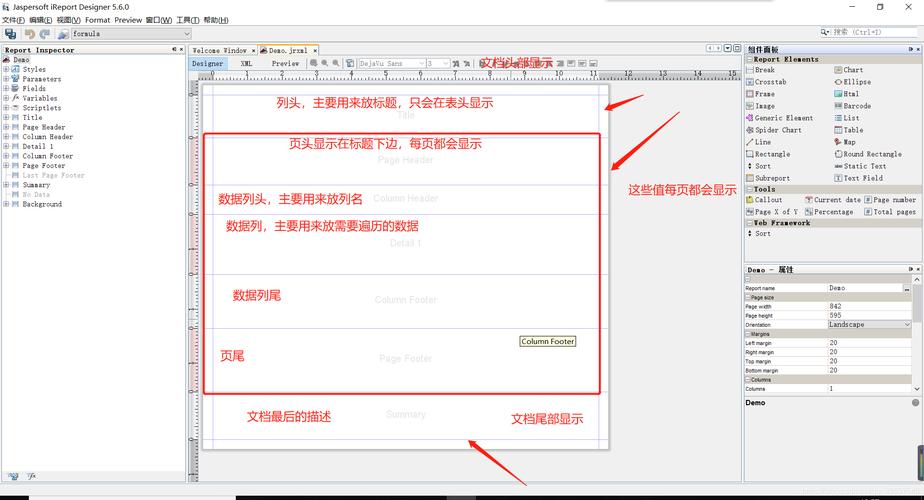Click the Redo arrow icon
This screenshot has width=924, height=500.
coord(45,34)
